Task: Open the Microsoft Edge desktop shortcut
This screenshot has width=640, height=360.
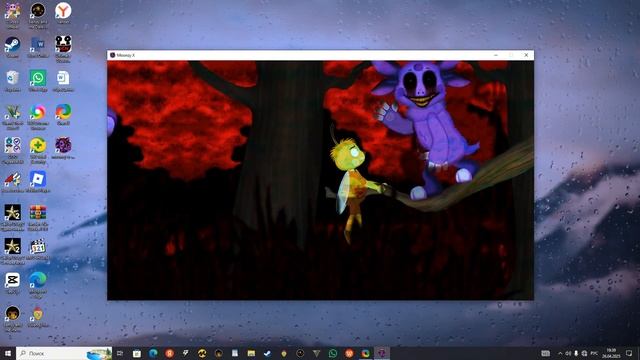Action: tap(38, 280)
